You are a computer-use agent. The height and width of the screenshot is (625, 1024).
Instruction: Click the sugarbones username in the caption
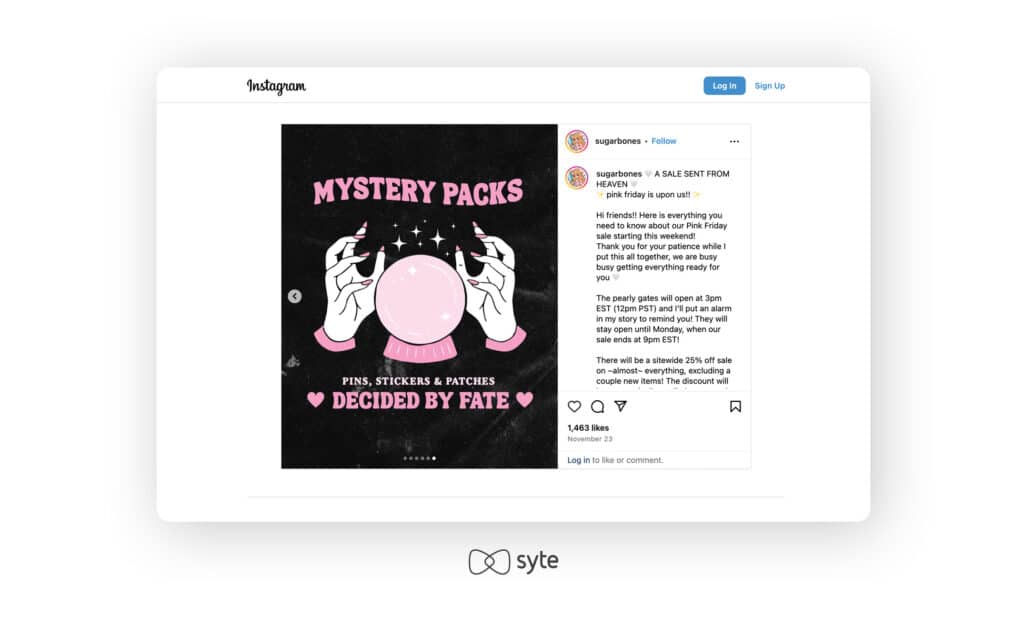(x=619, y=174)
